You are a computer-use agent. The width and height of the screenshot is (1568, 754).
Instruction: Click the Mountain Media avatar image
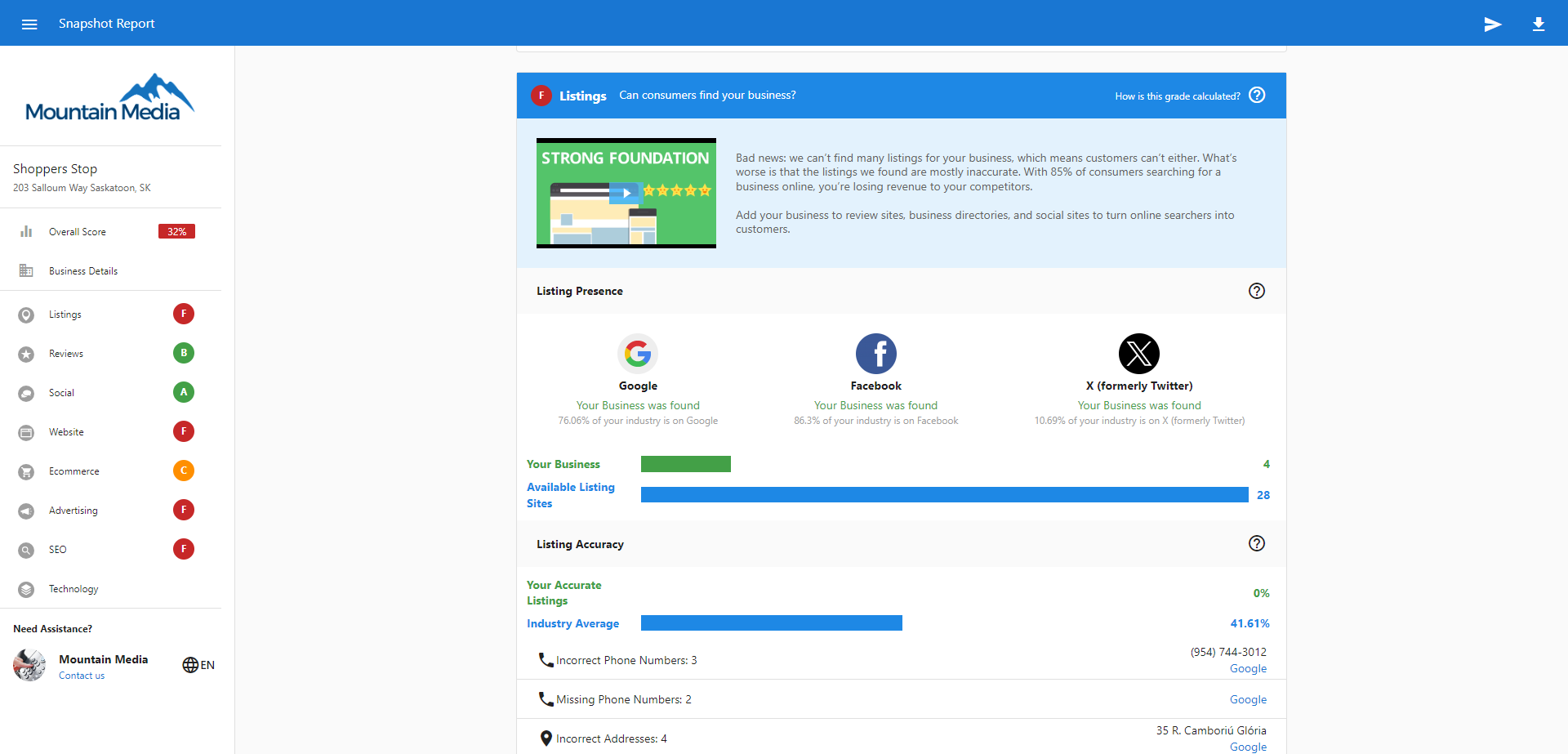click(x=29, y=665)
